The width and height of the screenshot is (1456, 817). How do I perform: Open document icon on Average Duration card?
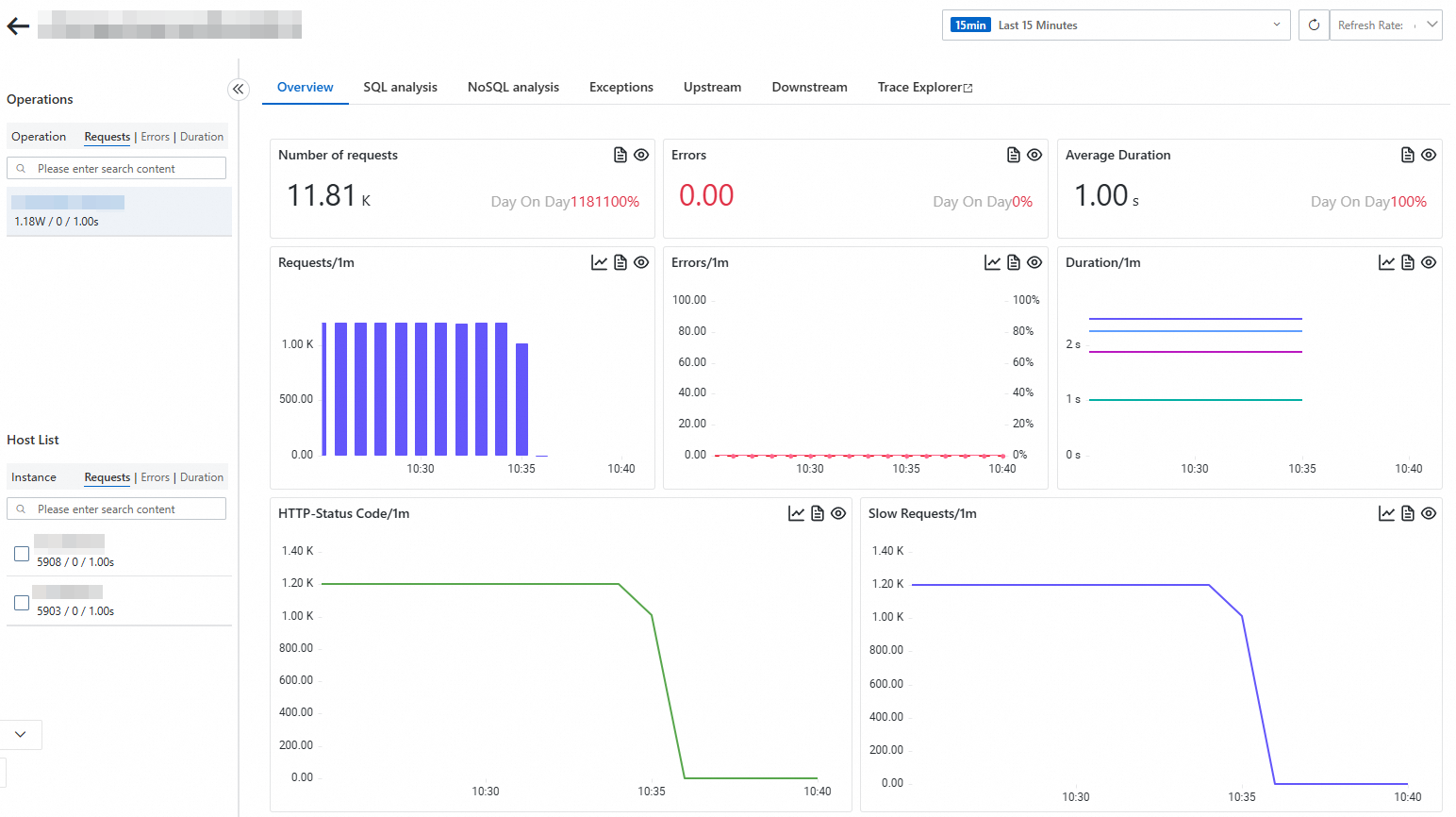pyautogui.click(x=1408, y=155)
